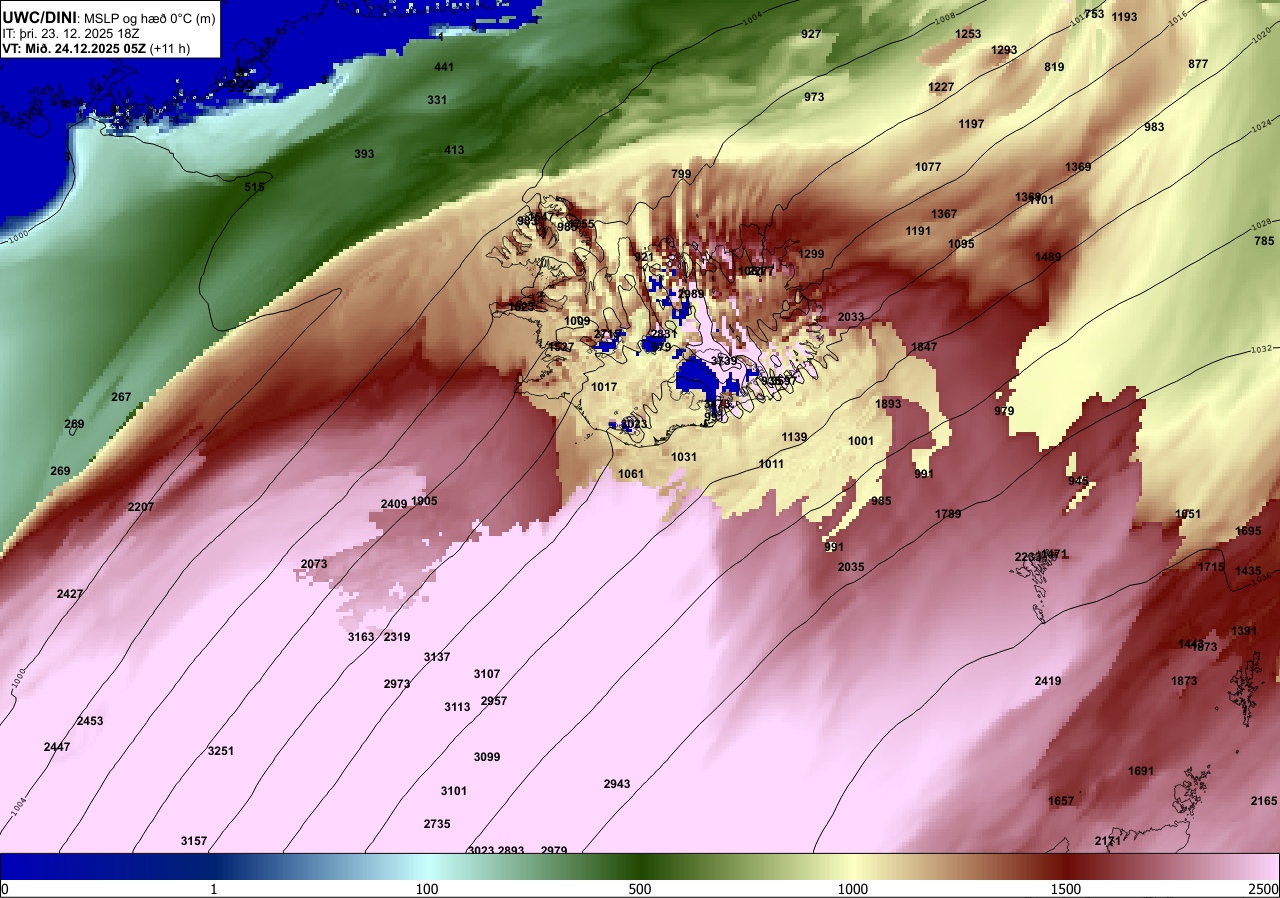The width and height of the screenshot is (1280, 898).
Task: Click the map value 973
Action: pos(814,97)
